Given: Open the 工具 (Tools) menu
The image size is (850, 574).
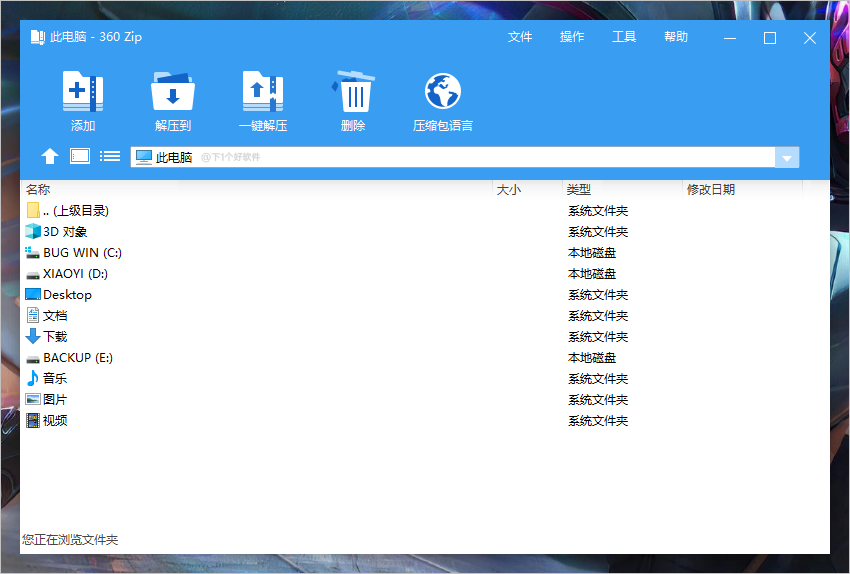Looking at the screenshot, I should pos(624,37).
